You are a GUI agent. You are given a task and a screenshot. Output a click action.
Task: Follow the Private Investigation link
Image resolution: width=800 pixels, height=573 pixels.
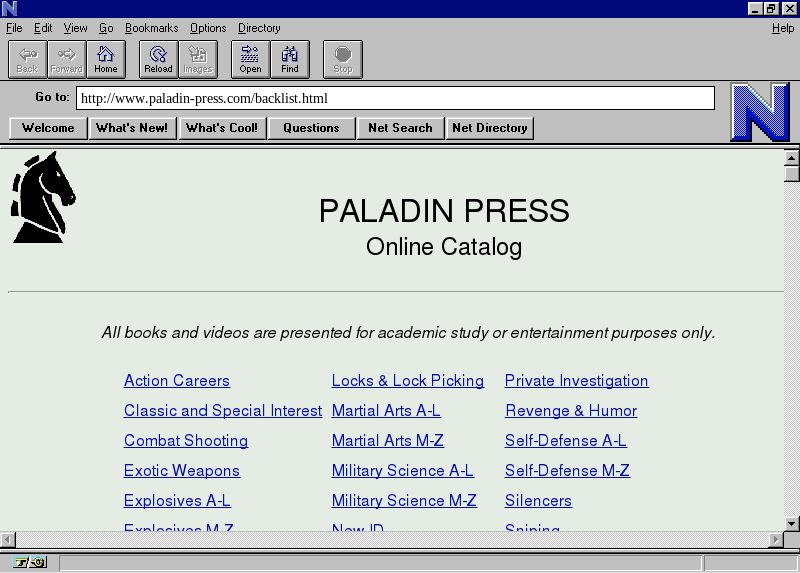coord(576,381)
